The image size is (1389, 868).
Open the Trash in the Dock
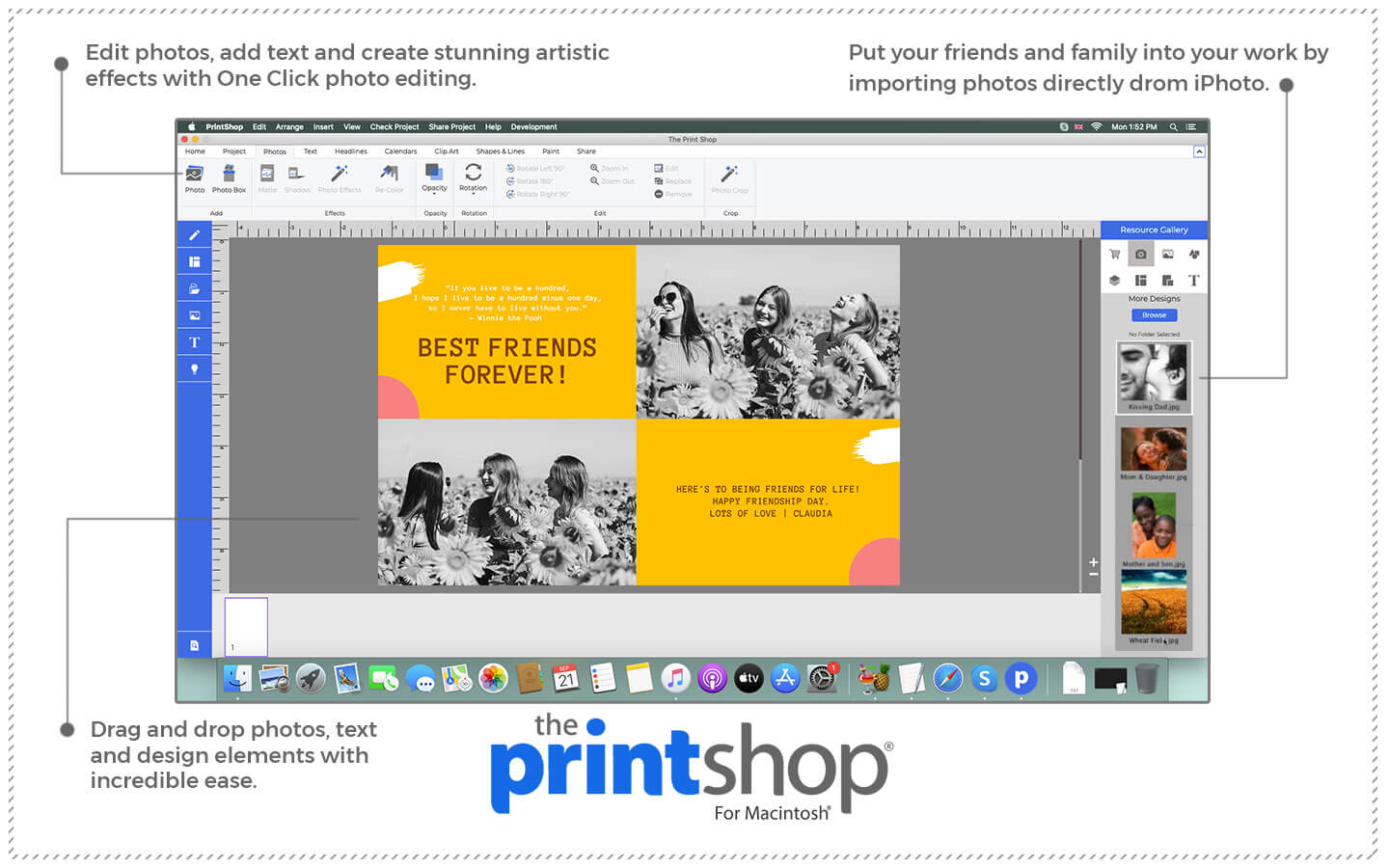1146,679
